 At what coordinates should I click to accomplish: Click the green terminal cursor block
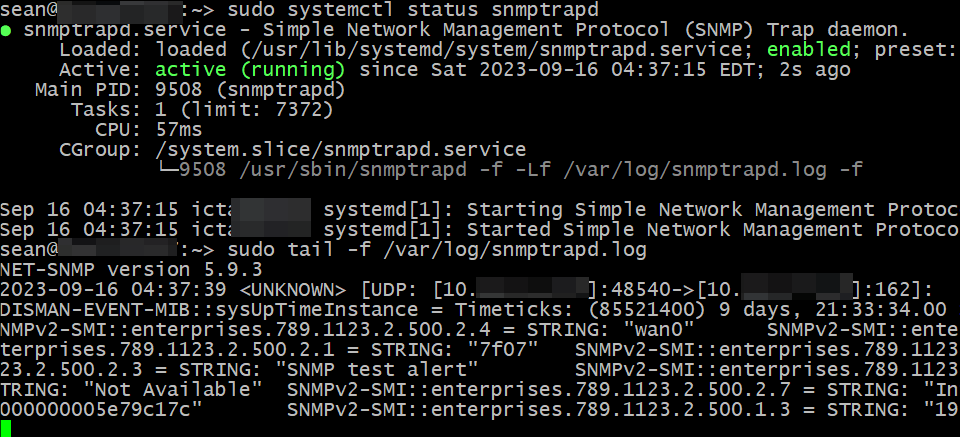click(6, 428)
